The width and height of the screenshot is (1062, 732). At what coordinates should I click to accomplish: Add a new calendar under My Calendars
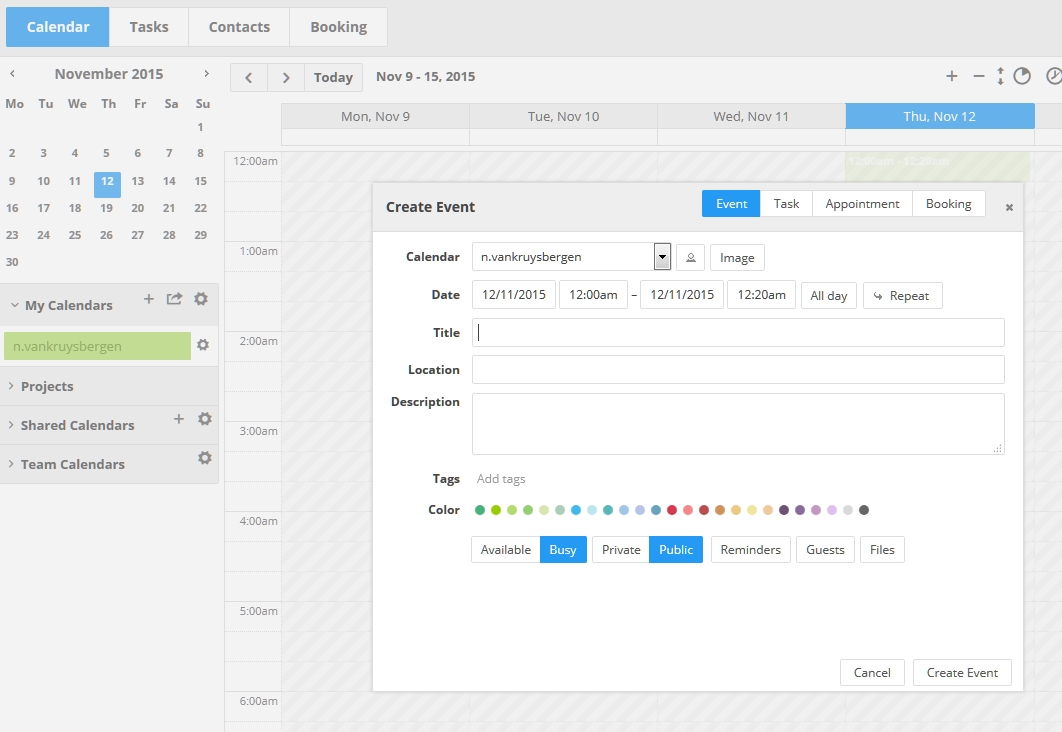coord(149,298)
